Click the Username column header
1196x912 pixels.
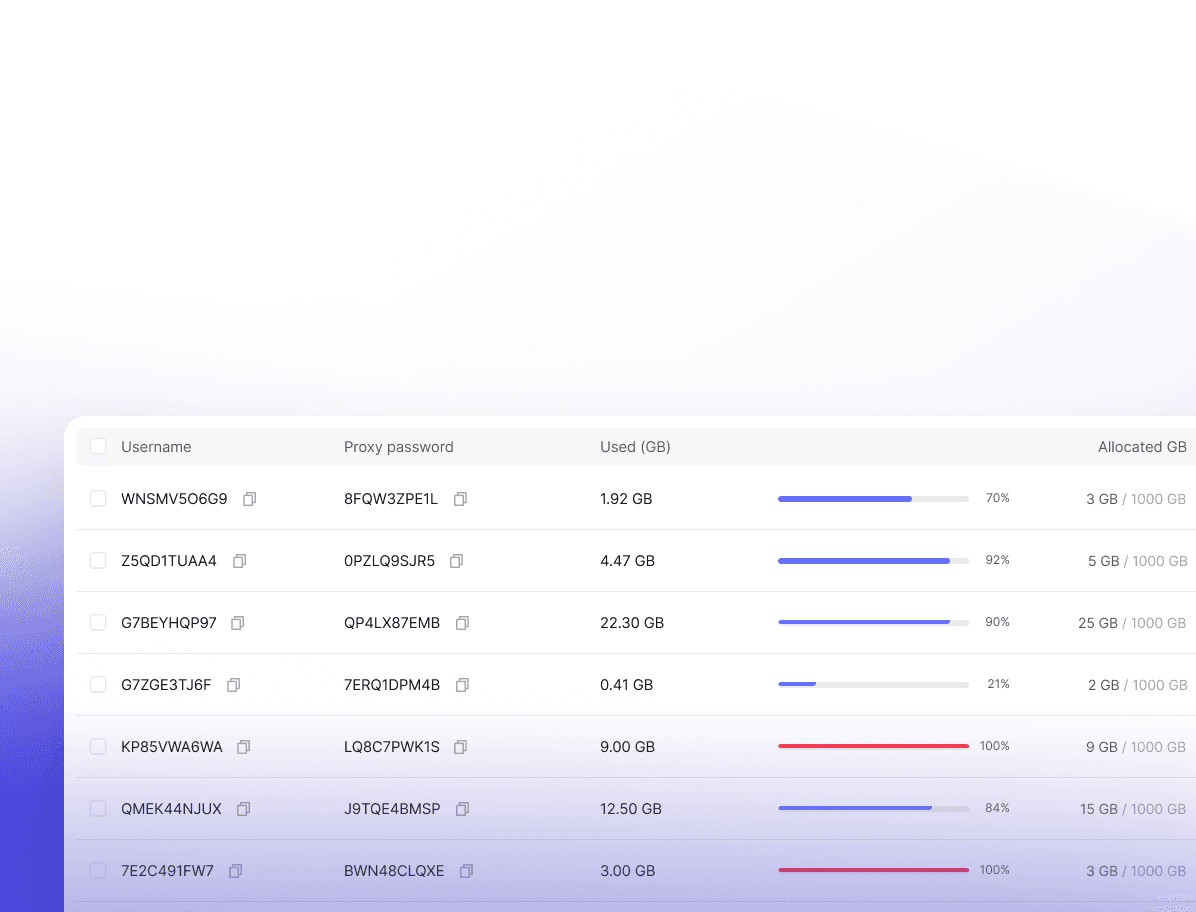[156, 447]
